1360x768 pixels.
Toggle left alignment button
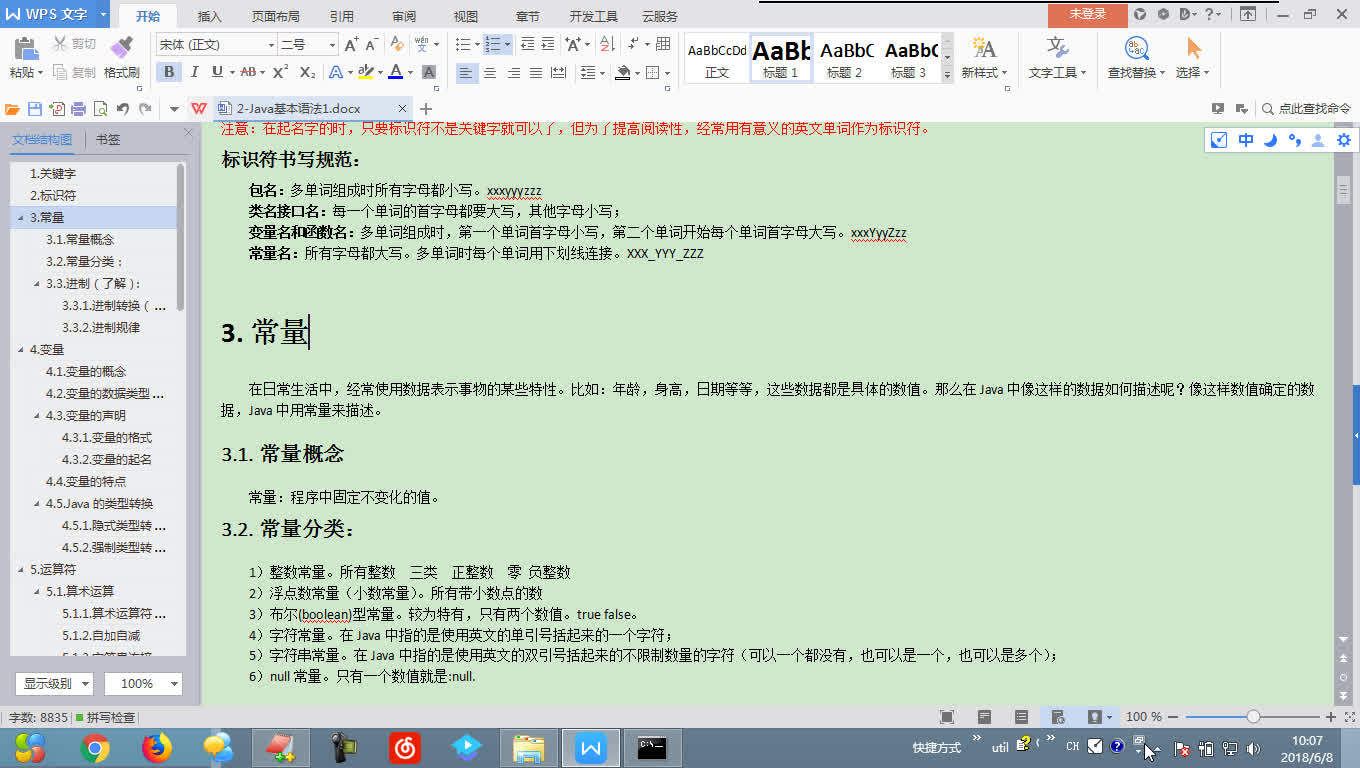tap(466, 72)
